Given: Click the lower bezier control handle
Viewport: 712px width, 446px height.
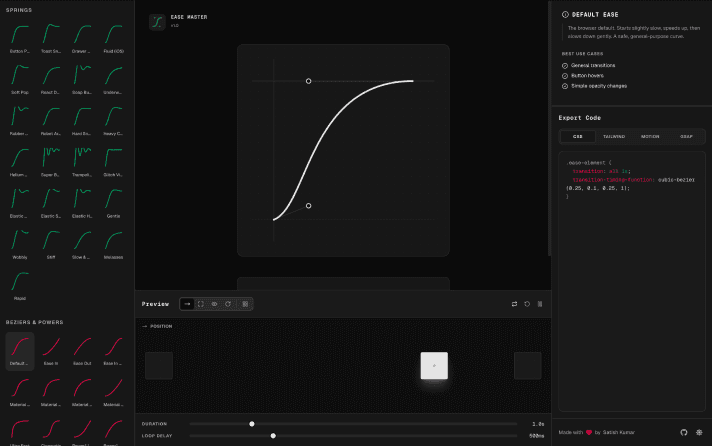Looking at the screenshot, I should point(308,206).
